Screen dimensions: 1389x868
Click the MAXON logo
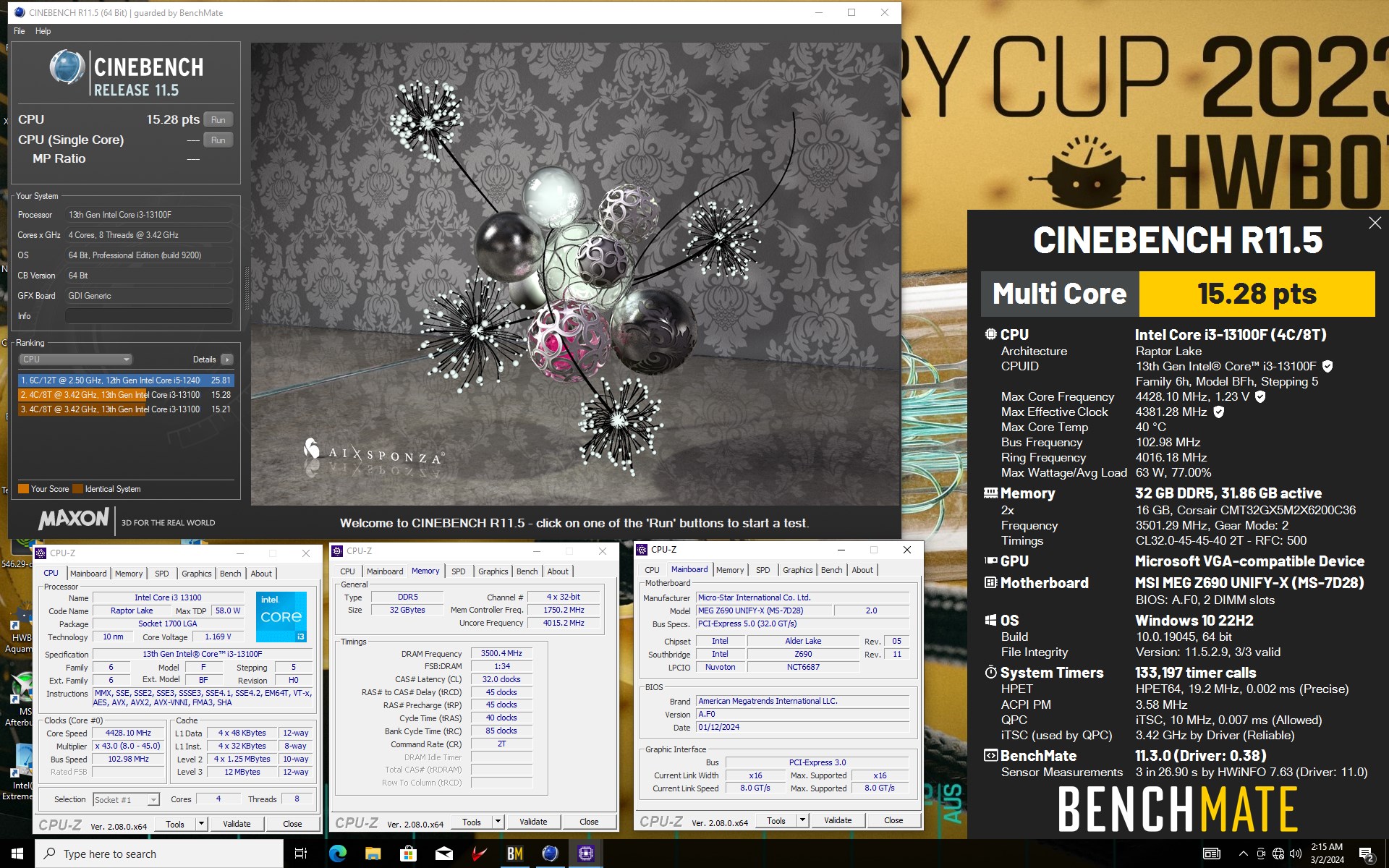(x=74, y=519)
